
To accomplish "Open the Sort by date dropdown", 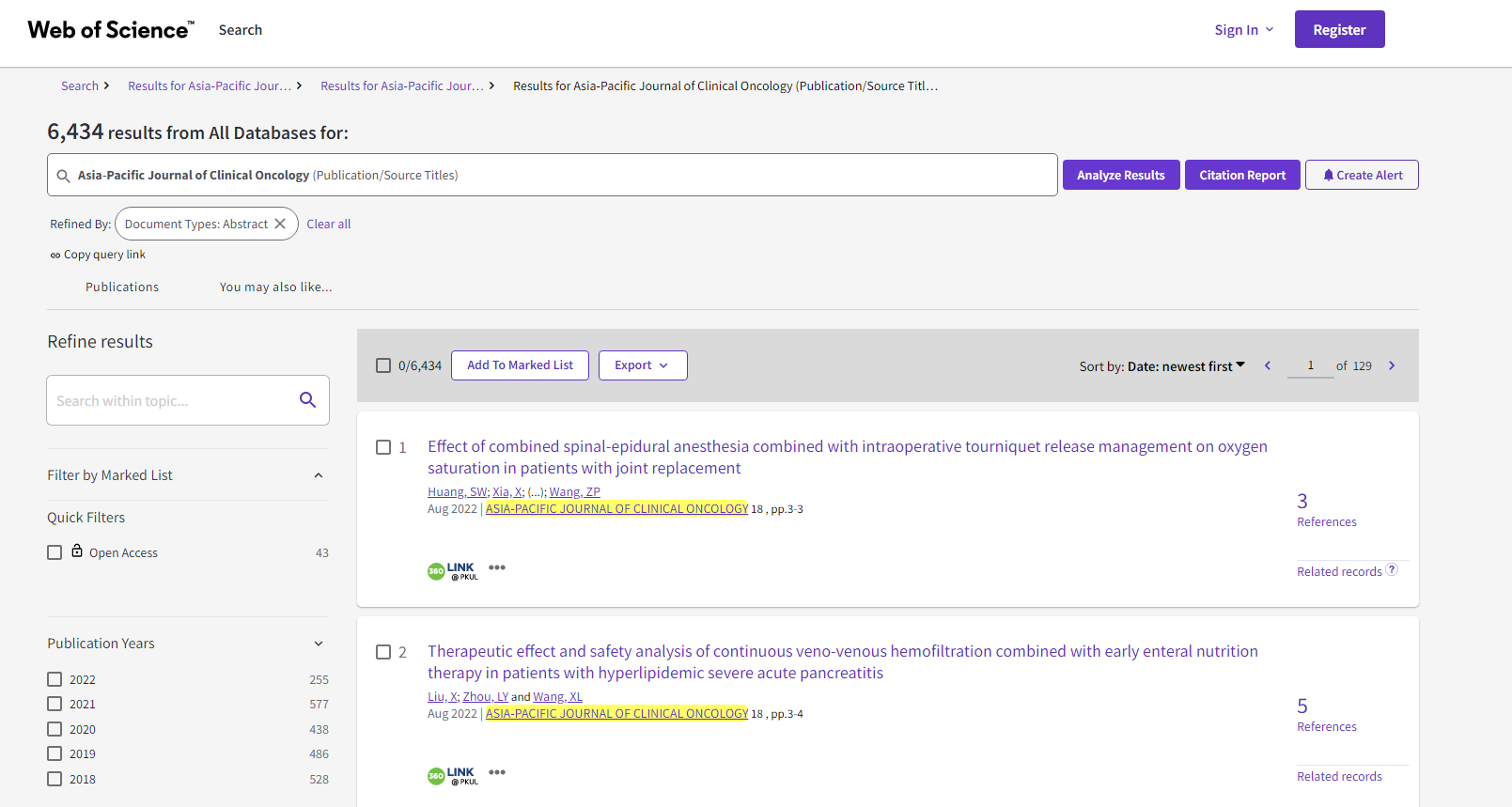I will (x=1162, y=366).
